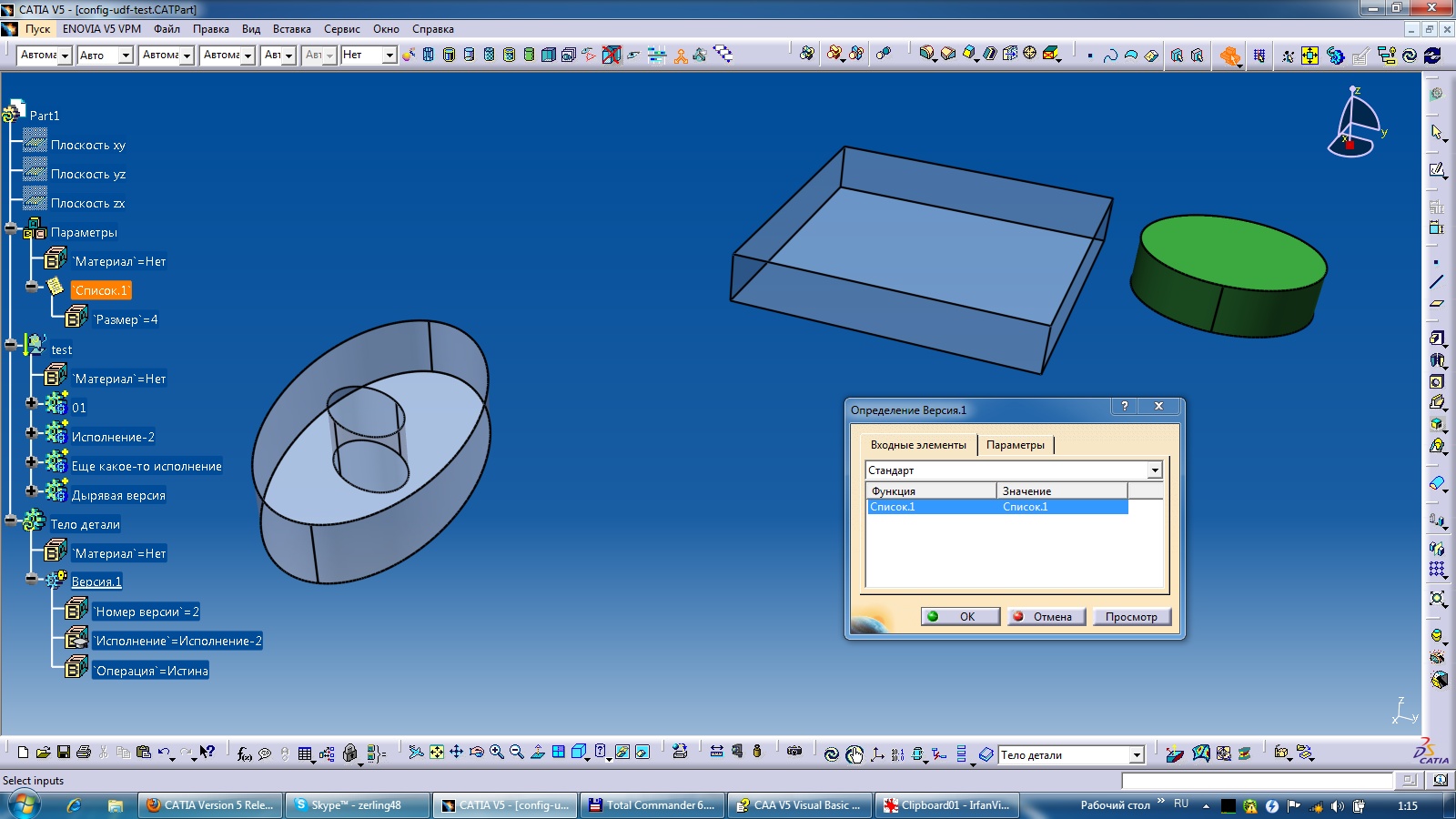Expand the 01 tree node
The width and height of the screenshot is (1456, 819).
tap(31, 402)
